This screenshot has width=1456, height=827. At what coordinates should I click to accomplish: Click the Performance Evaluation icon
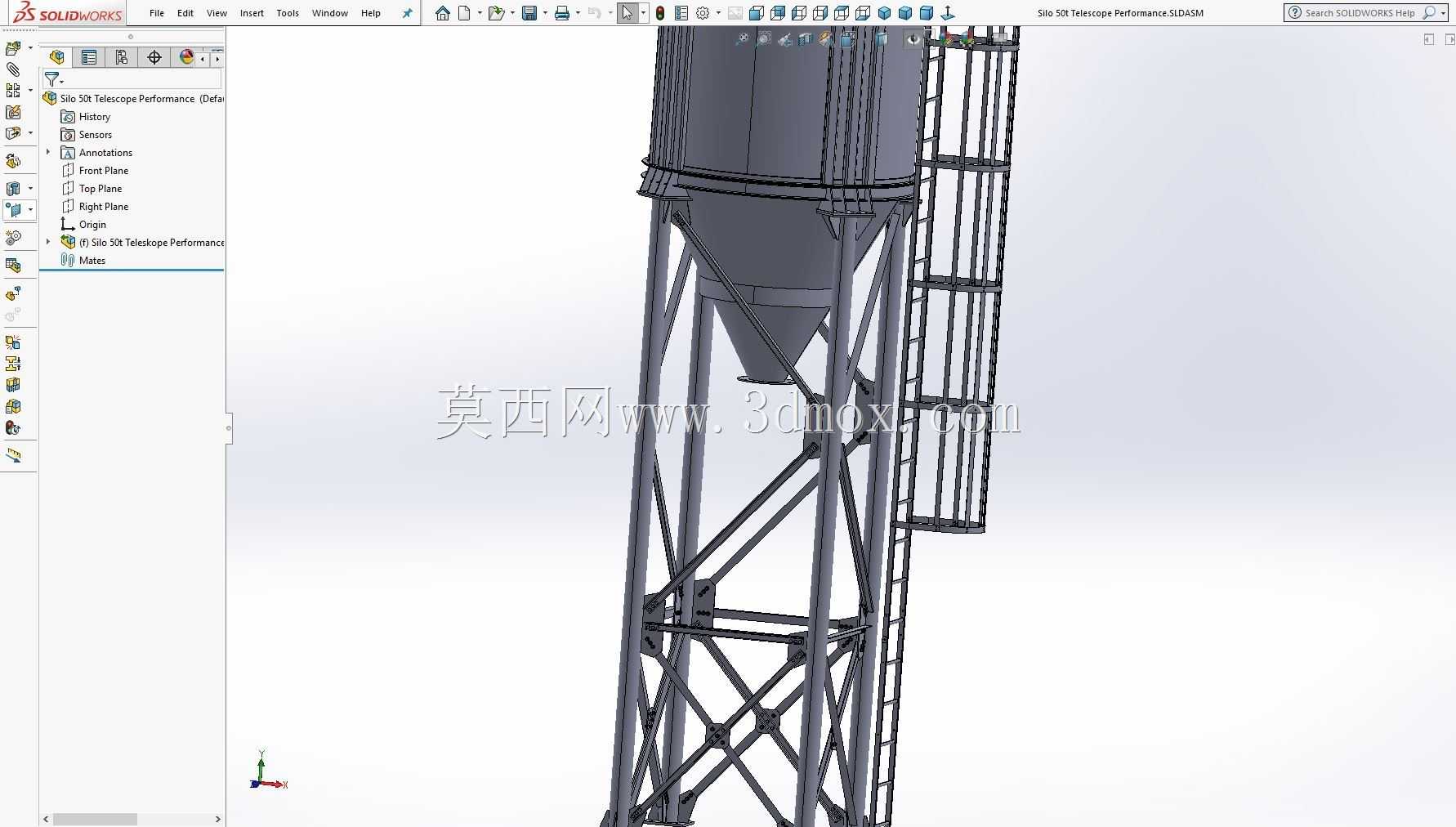coord(13,427)
